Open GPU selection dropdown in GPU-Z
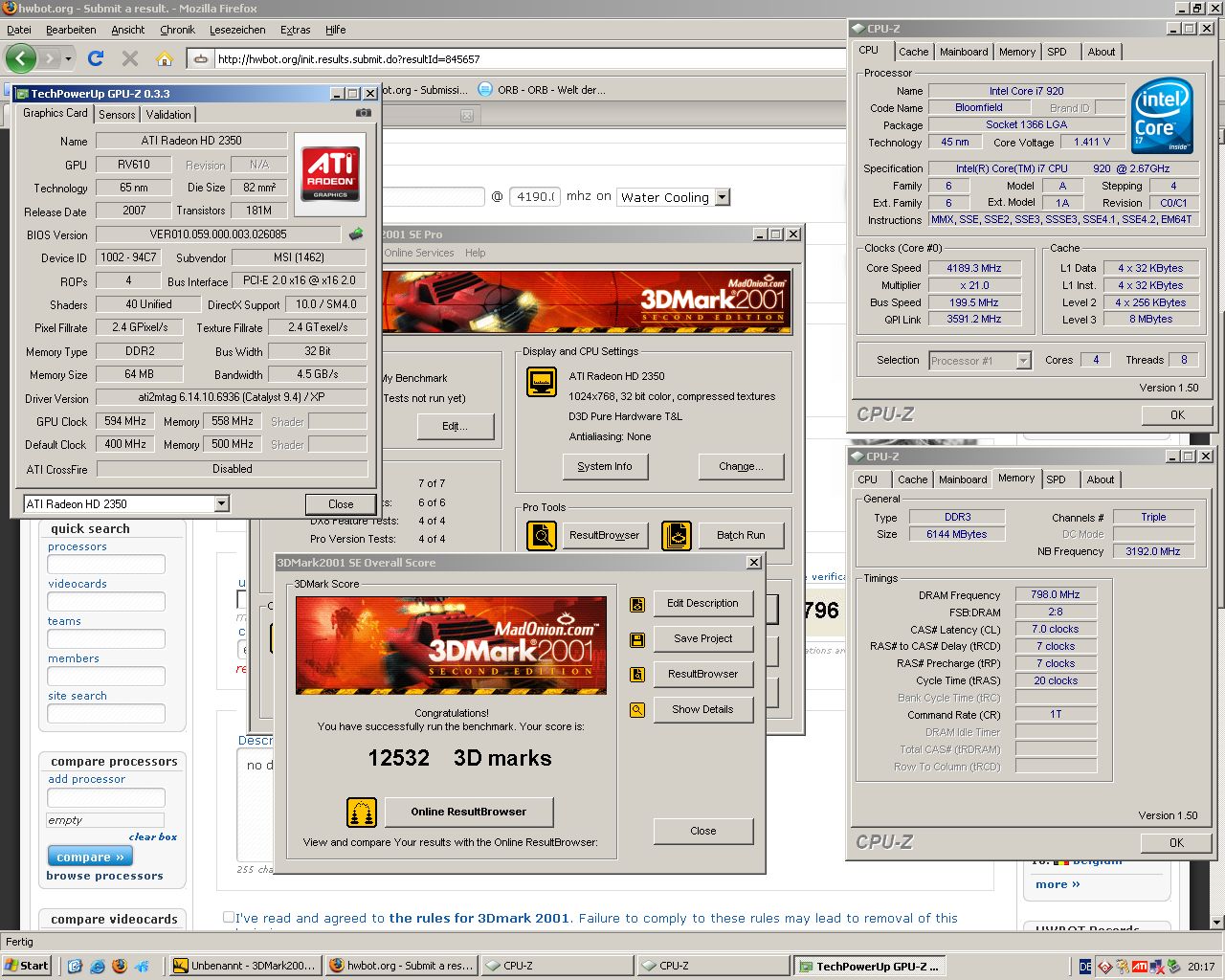This screenshot has height=980, width=1225. pyautogui.click(x=221, y=503)
